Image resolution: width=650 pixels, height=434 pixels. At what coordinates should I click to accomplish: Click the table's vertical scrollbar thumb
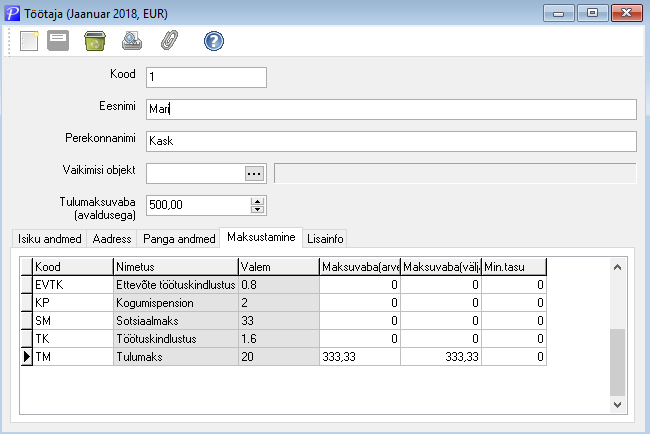click(x=617, y=362)
